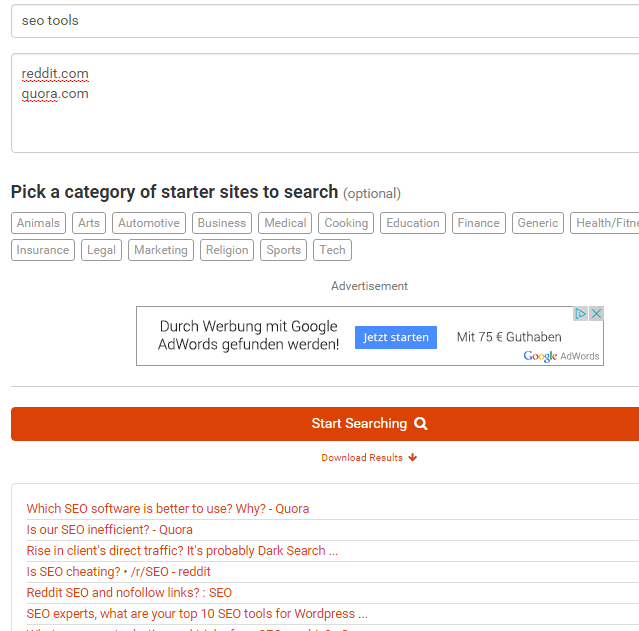Select the Legal category
639x631 pixels.
pyautogui.click(x=101, y=250)
